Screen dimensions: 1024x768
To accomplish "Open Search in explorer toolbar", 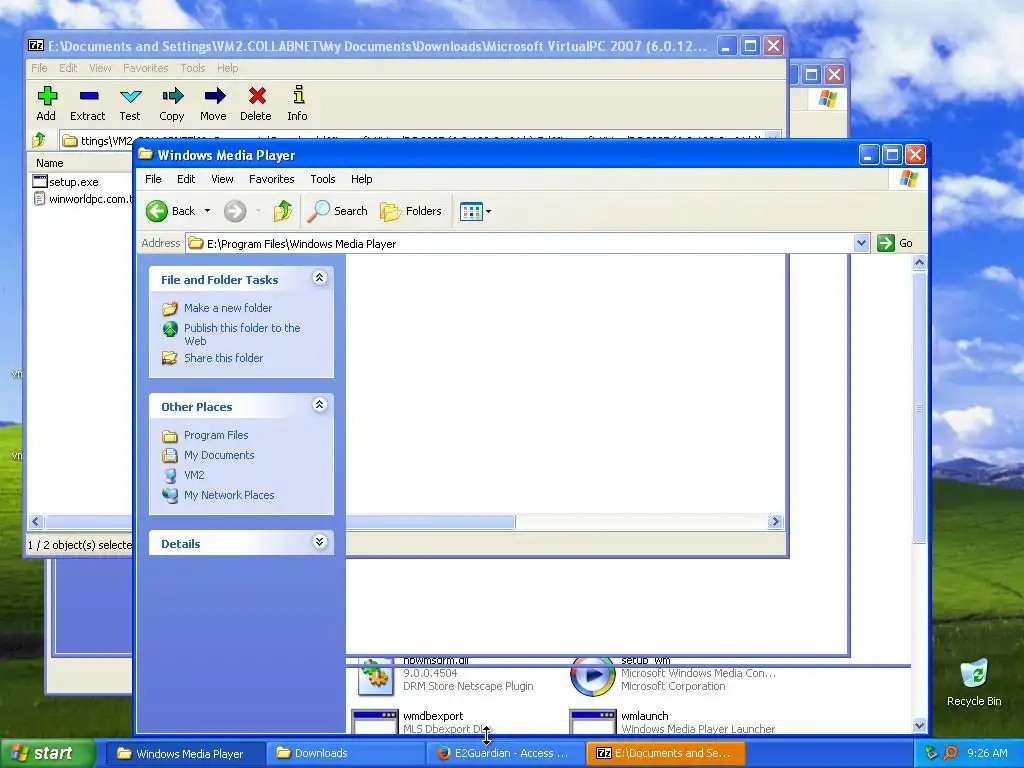I will (x=338, y=211).
